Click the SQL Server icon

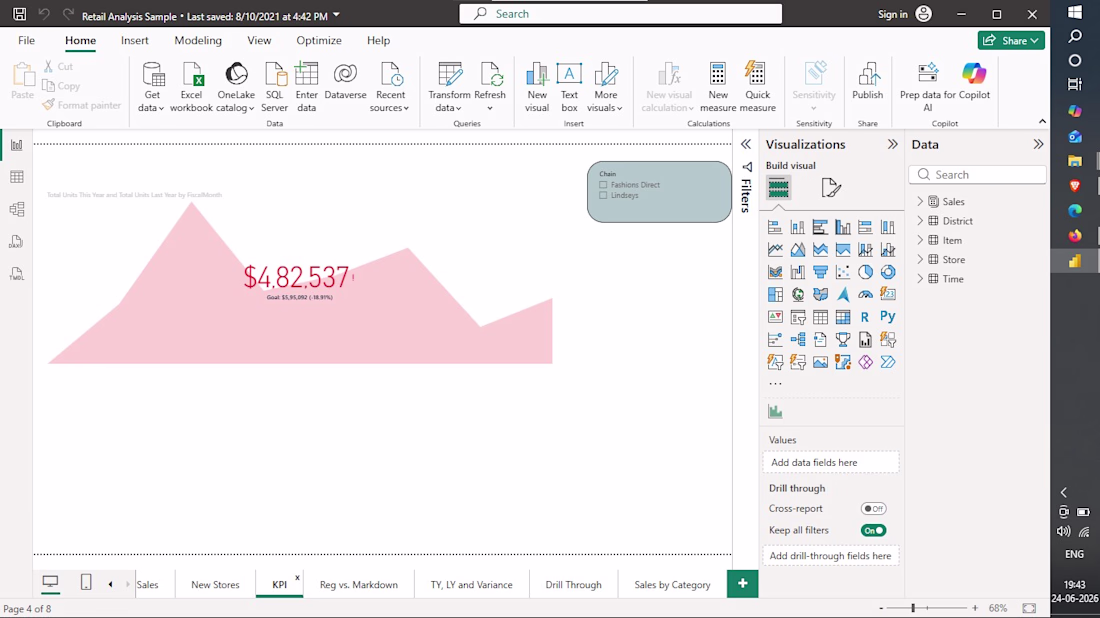(274, 74)
